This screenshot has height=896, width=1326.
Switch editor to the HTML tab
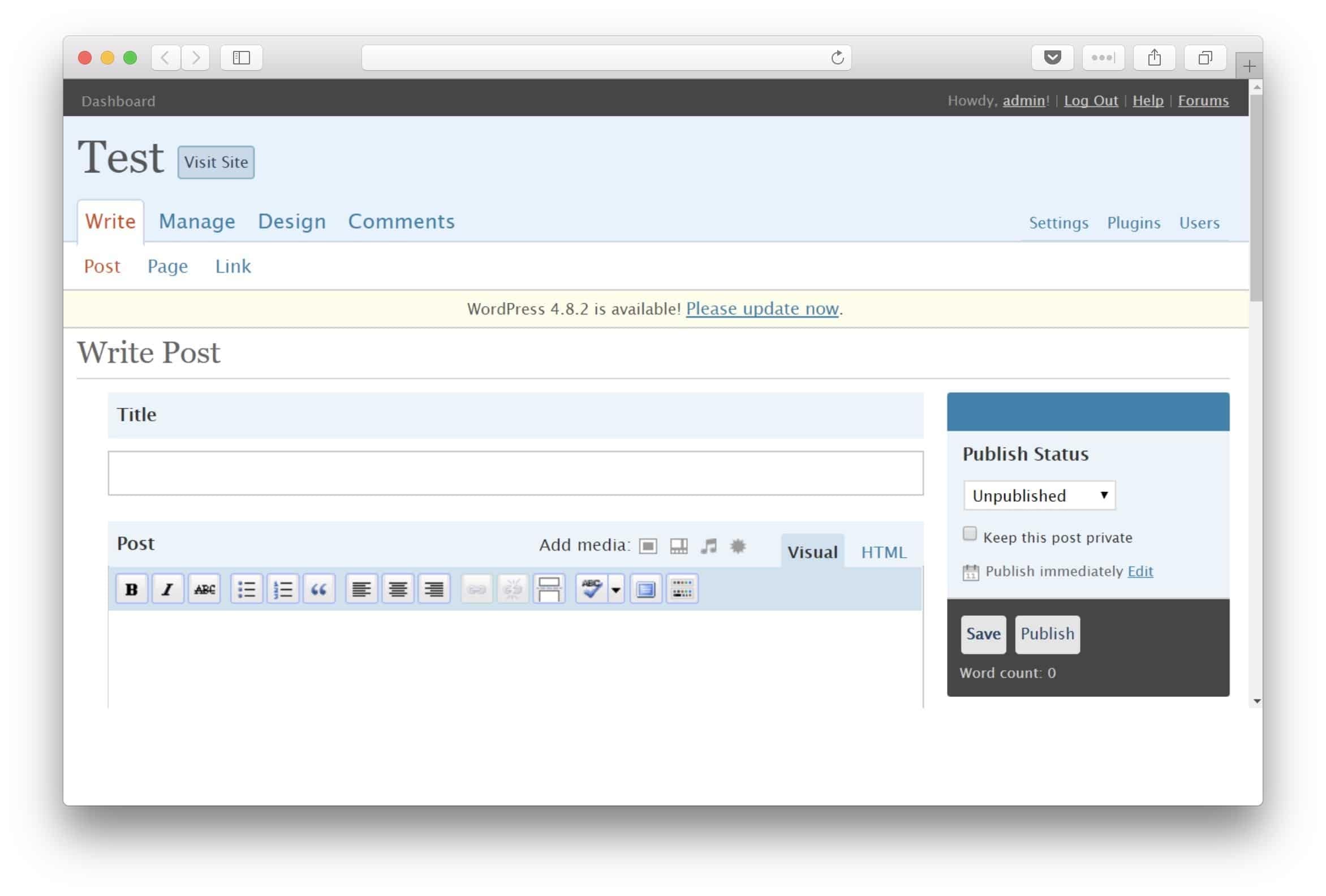(x=883, y=552)
